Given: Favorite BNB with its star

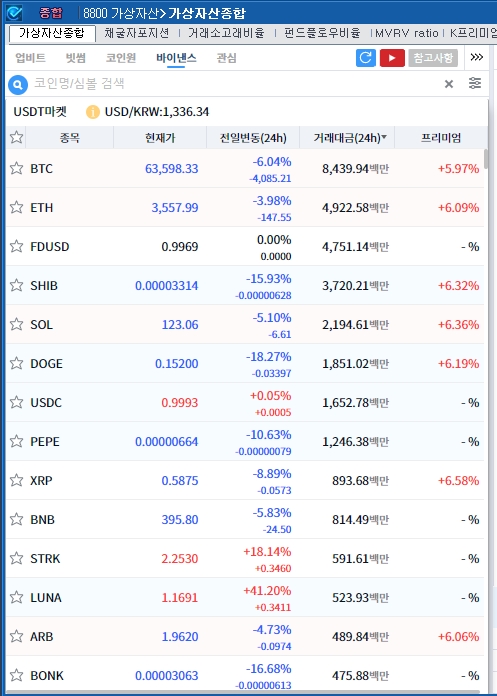Looking at the screenshot, I should click(16, 519).
